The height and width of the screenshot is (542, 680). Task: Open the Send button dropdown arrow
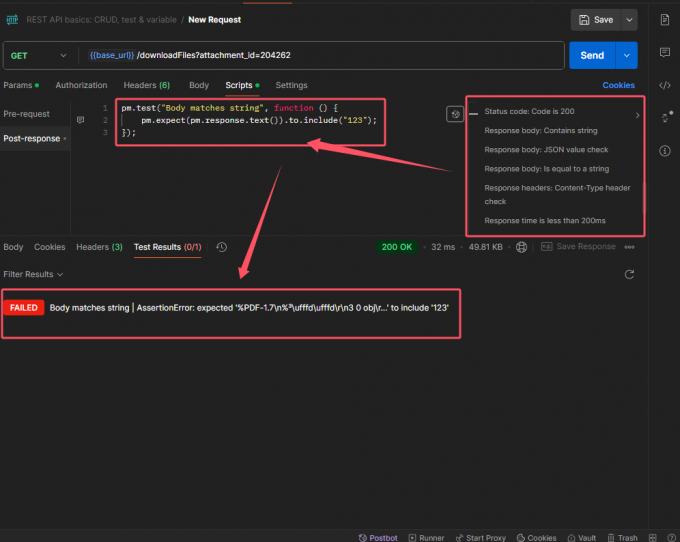pyautogui.click(x=627, y=56)
